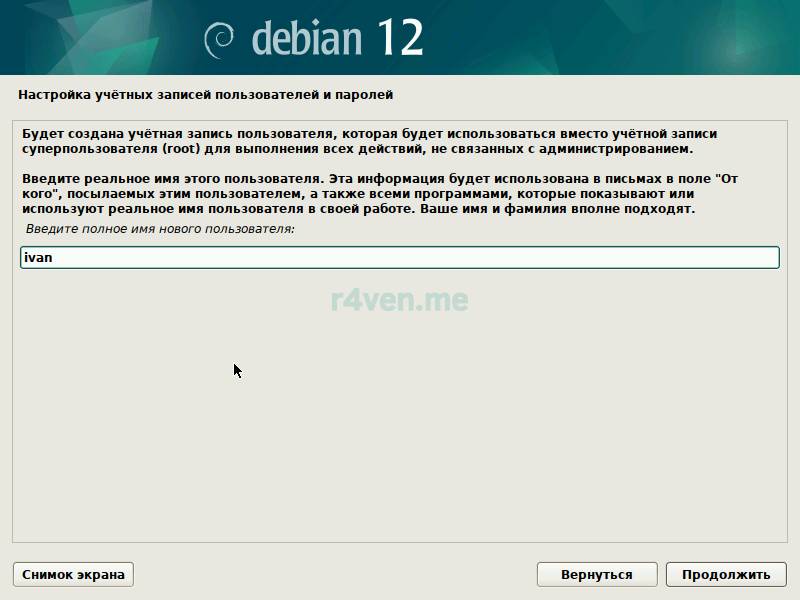Click the label "Введите полное имя нового пользователя"
The height and width of the screenshot is (600, 800).
click(x=160, y=230)
